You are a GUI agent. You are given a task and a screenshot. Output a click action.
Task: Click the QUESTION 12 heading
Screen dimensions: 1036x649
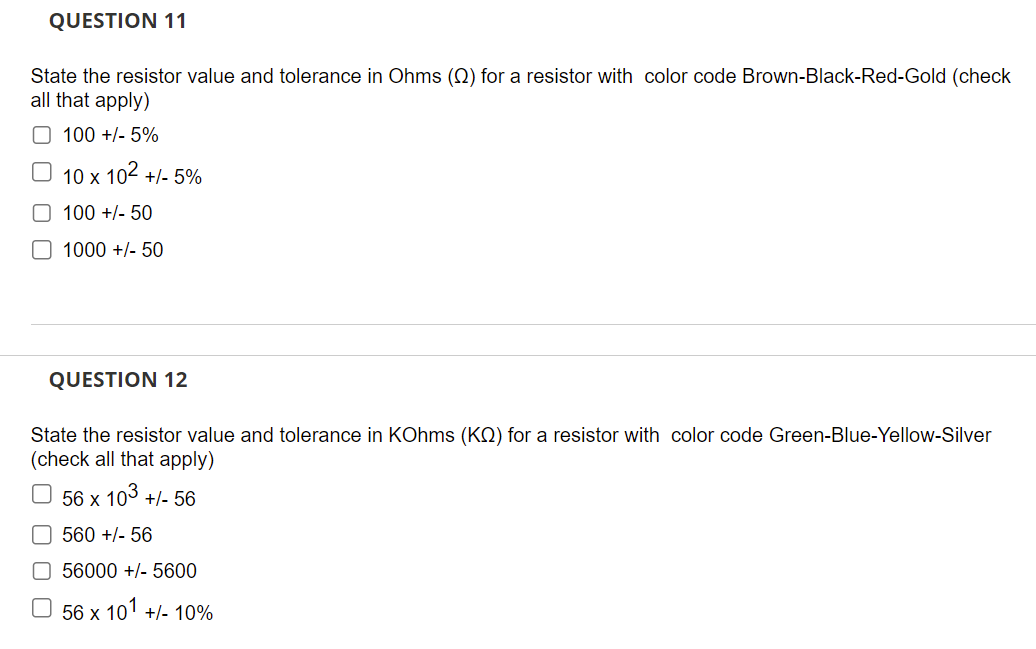[x=117, y=380]
